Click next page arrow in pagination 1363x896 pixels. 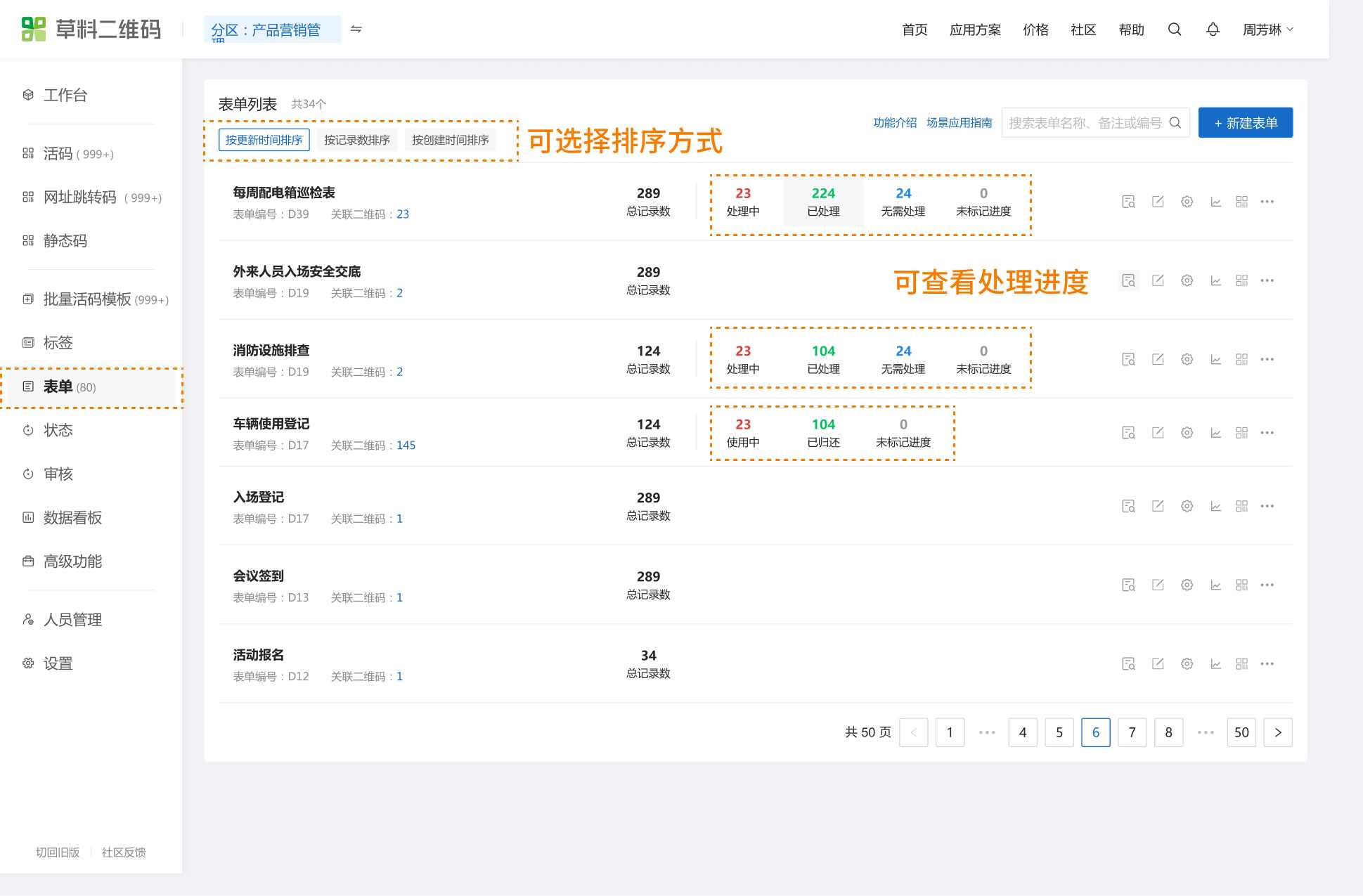[x=1277, y=732]
